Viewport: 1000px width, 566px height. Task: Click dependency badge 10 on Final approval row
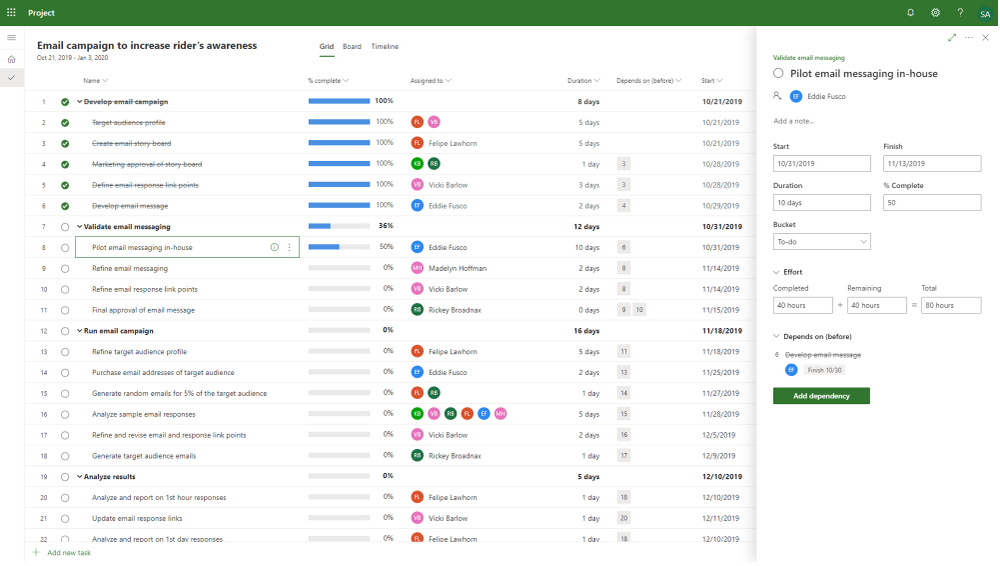point(639,310)
